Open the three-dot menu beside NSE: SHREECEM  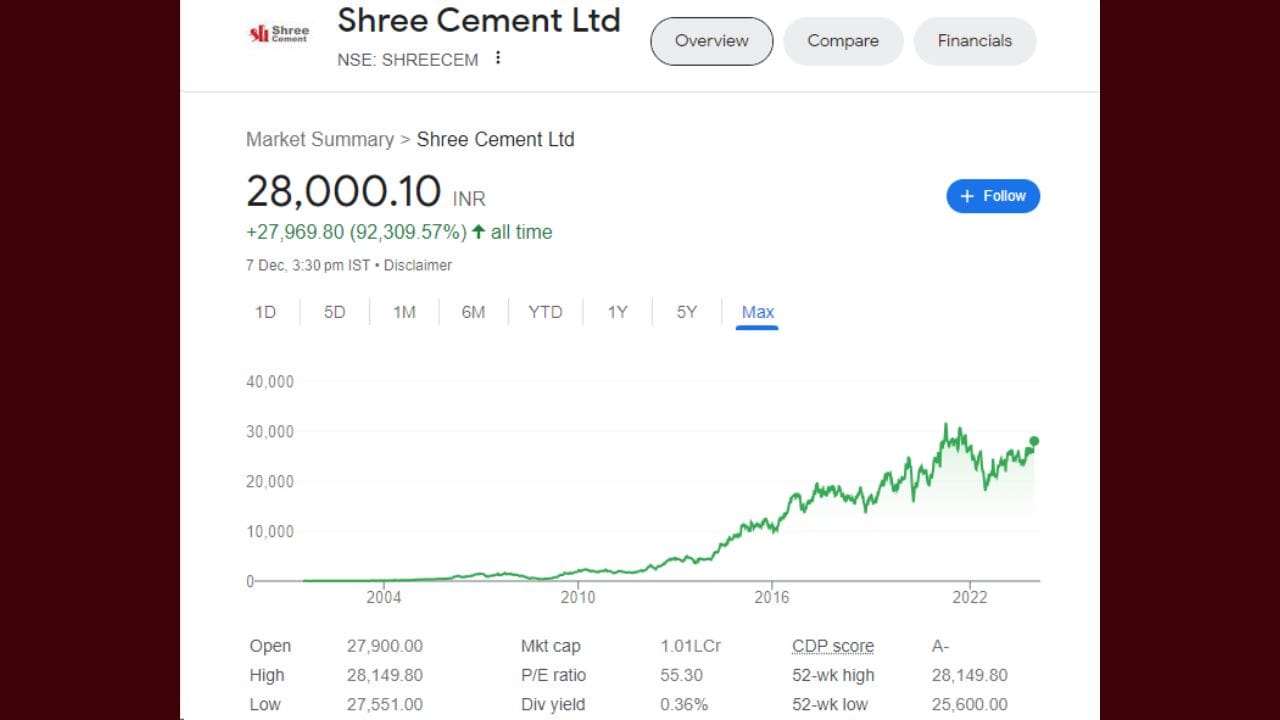pyautogui.click(x=497, y=58)
